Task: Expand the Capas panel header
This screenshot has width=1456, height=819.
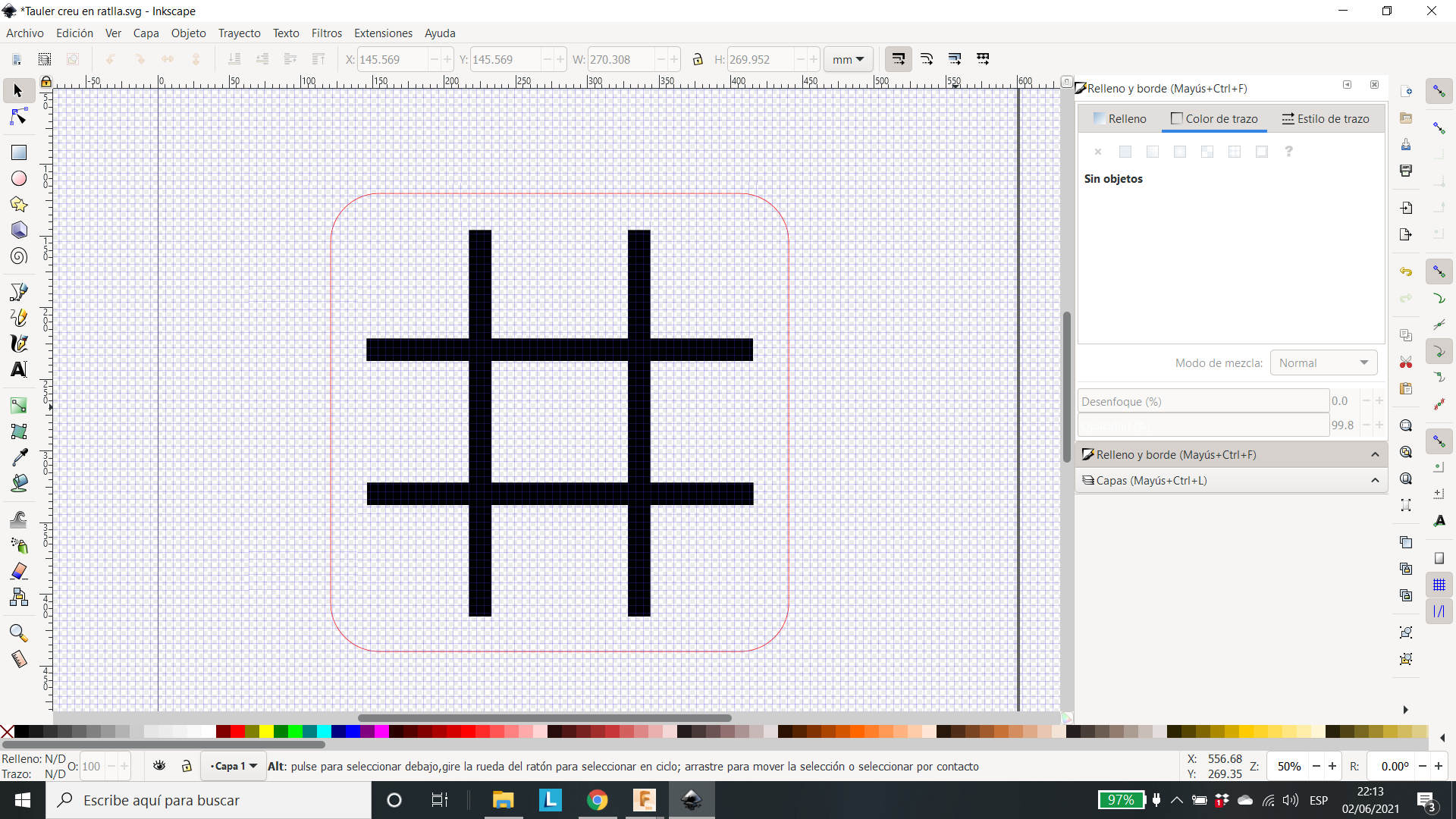Action: pos(1232,480)
